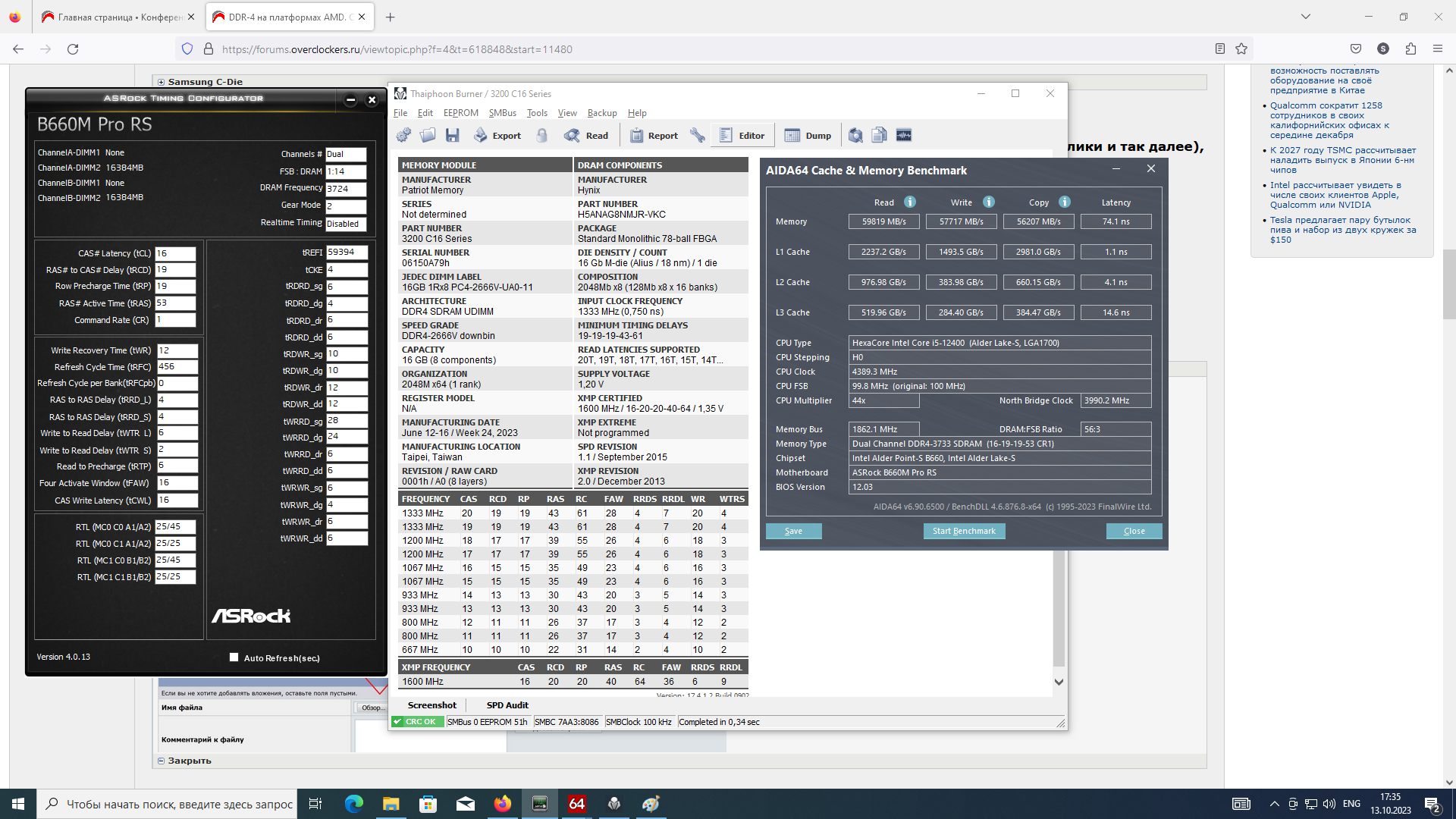
Task: Toggle the Editor view button
Action: [742, 135]
